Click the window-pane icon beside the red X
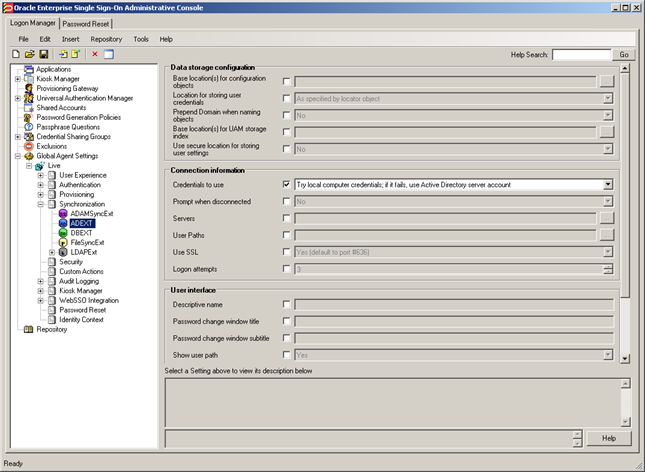The width and height of the screenshot is (645, 472). [109, 54]
